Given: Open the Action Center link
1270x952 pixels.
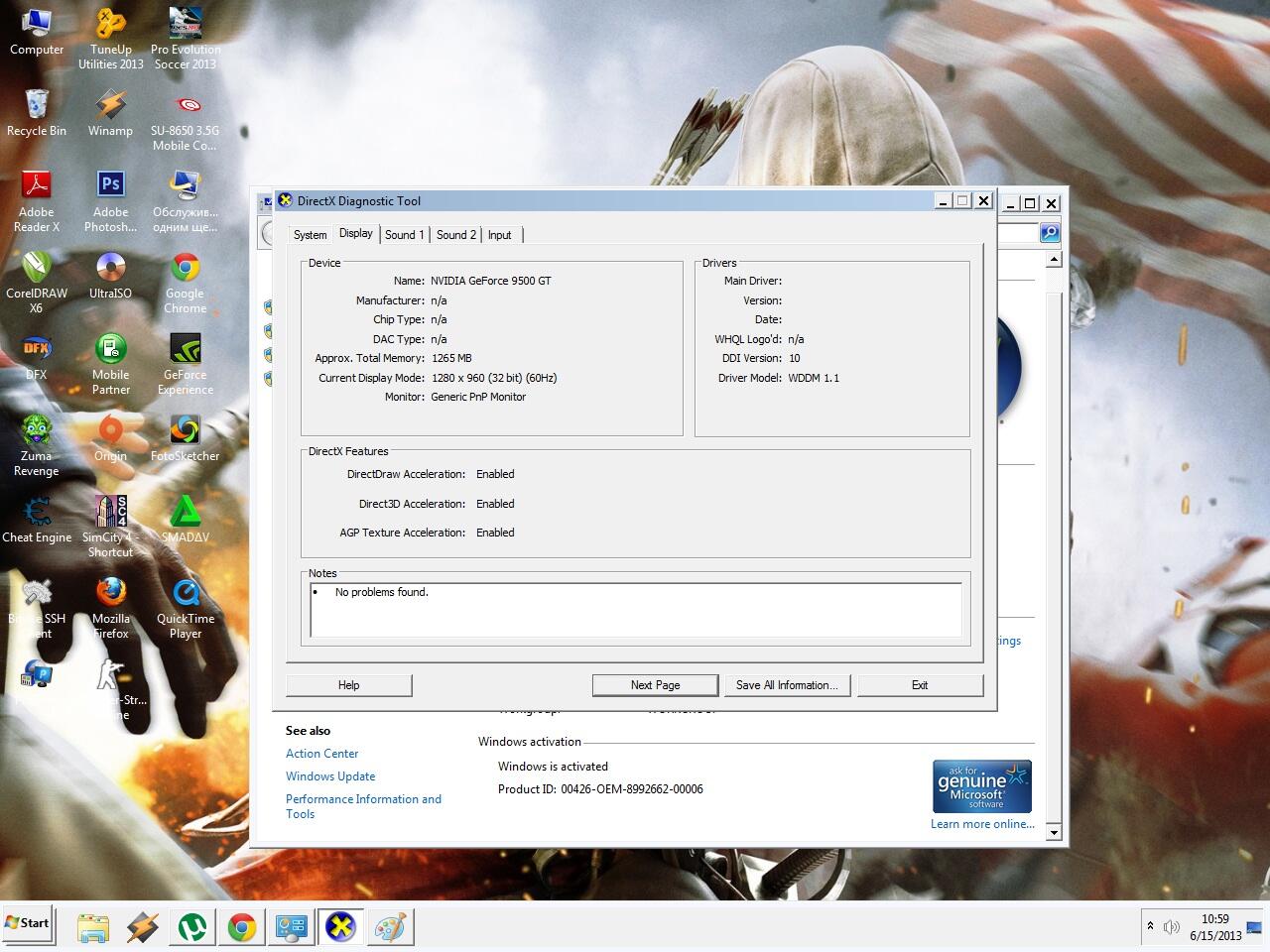Looking at the screenshot, I should point(322,754).
